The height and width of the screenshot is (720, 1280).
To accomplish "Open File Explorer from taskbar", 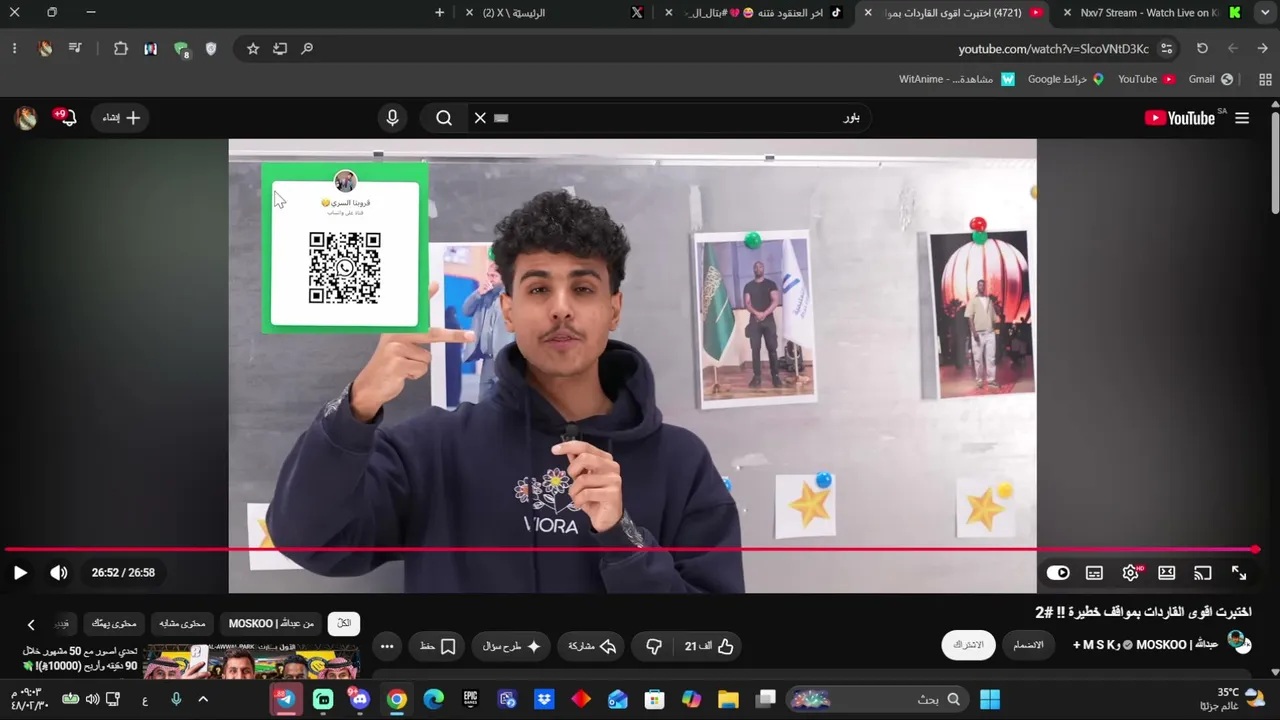I will (728, 699).
